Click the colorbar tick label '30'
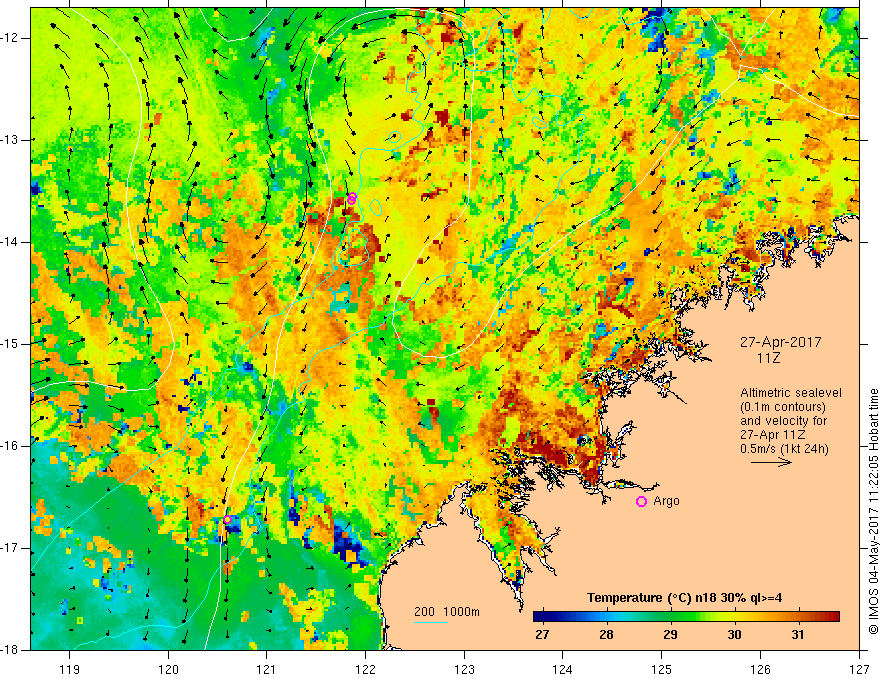The width and height of the screenshot is (880, 680). pyautogui.click(x=734, y=635)
